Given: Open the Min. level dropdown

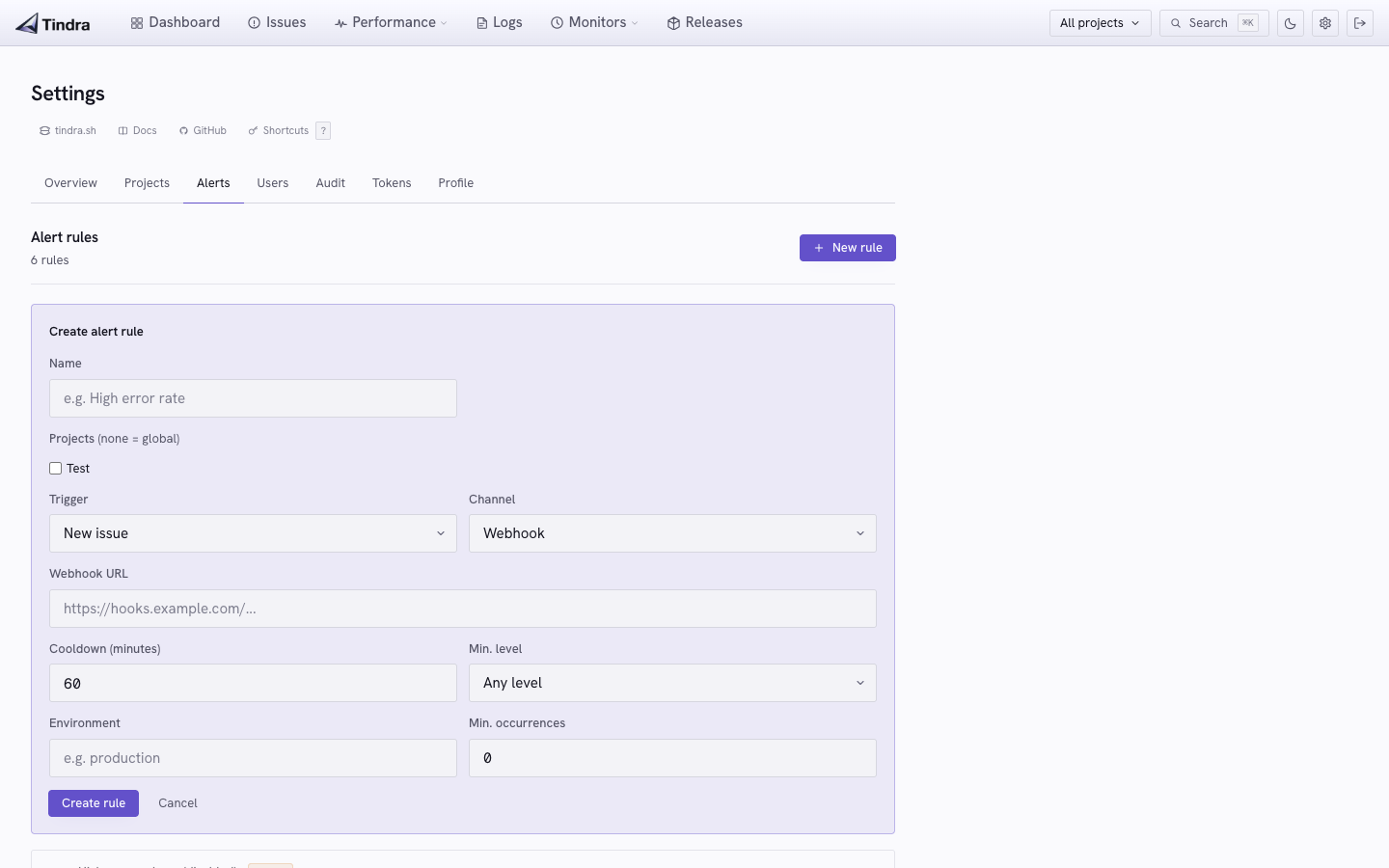Looking at the screenshot, I should coord(672,683).
